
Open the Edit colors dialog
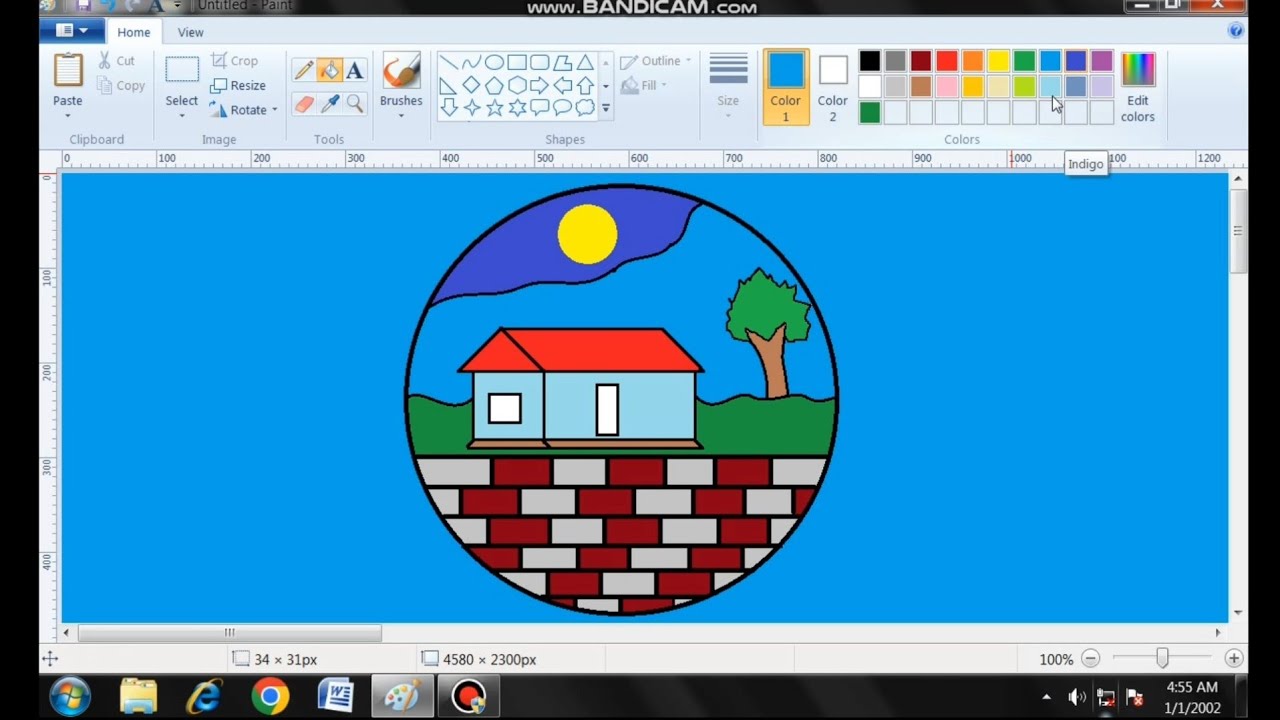point(1137,87)
